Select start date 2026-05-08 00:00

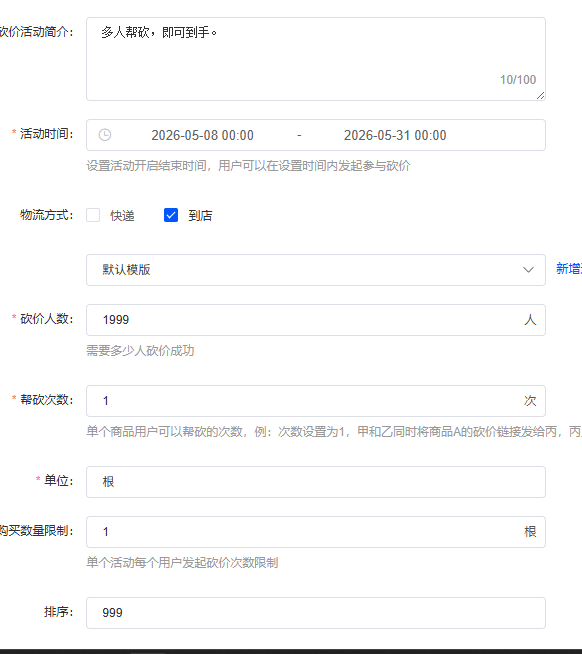[x=202, y=135]
